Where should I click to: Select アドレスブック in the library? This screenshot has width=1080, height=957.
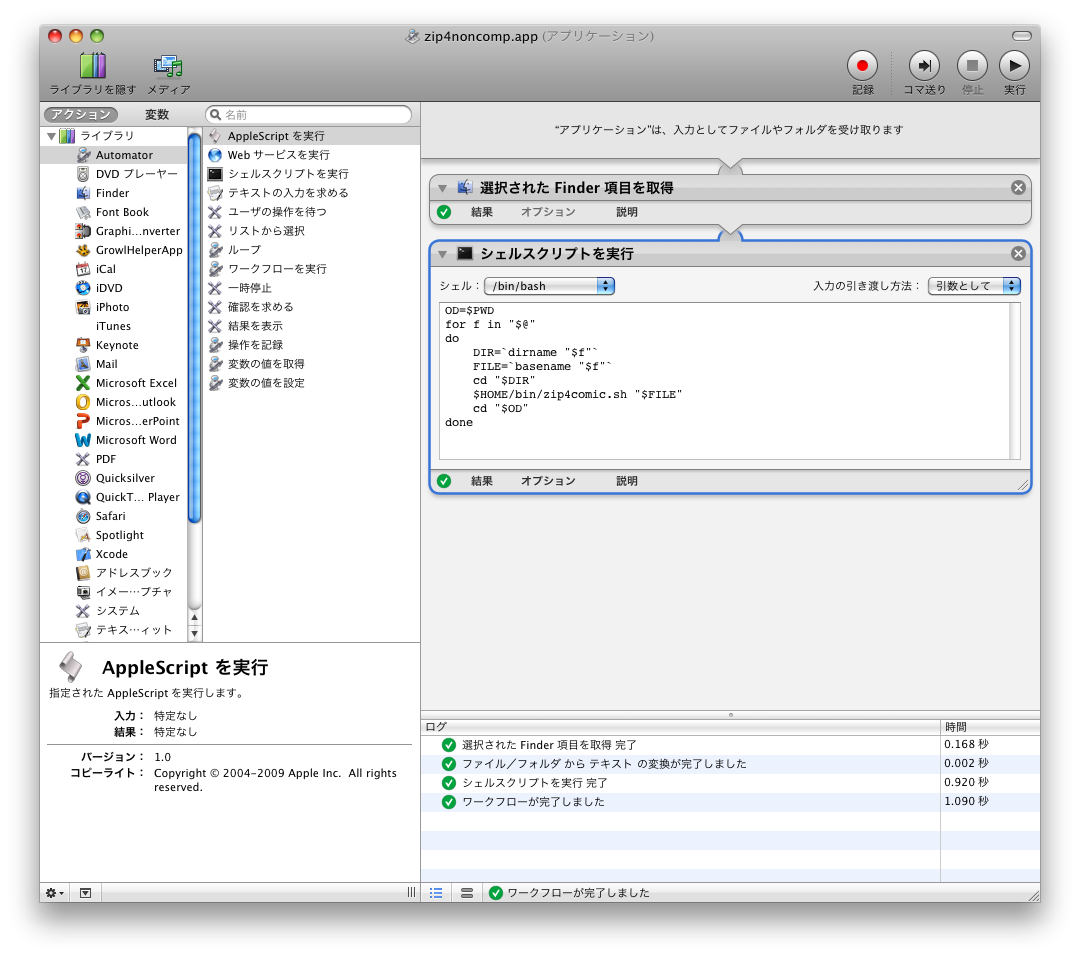pyautogui.click(x=114, y=573)
